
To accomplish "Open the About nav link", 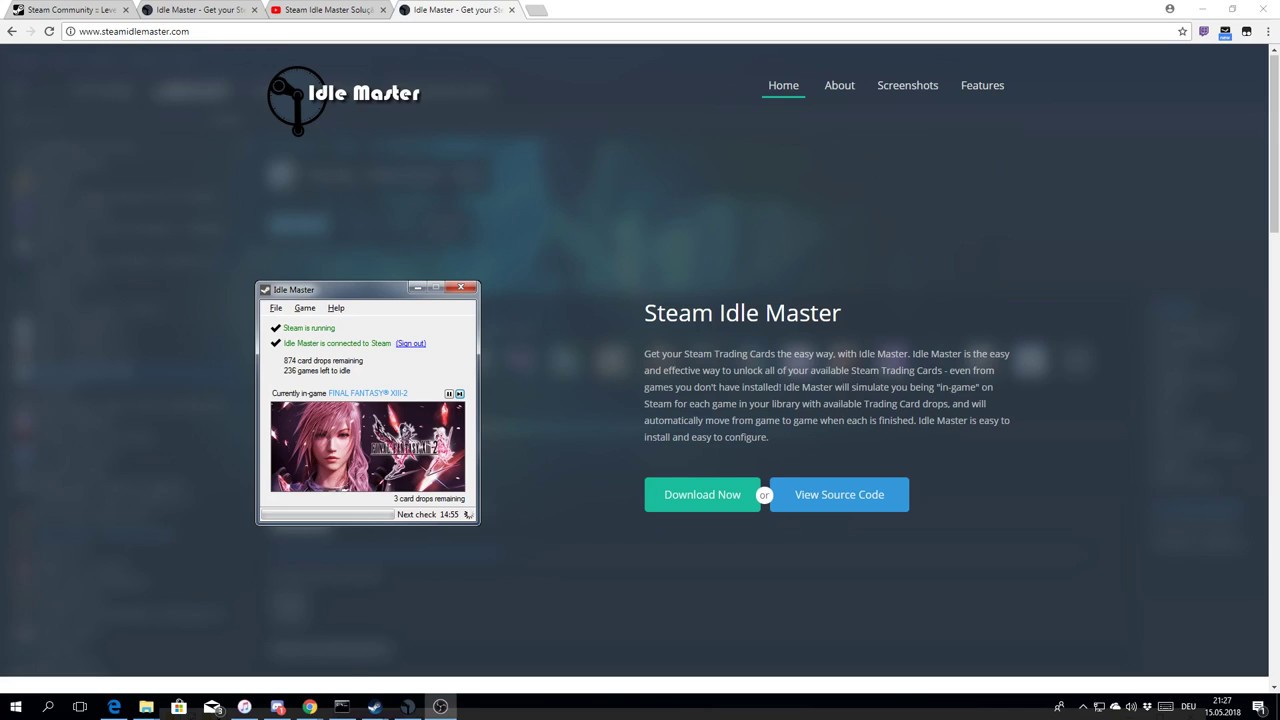I will click(839, 85).
